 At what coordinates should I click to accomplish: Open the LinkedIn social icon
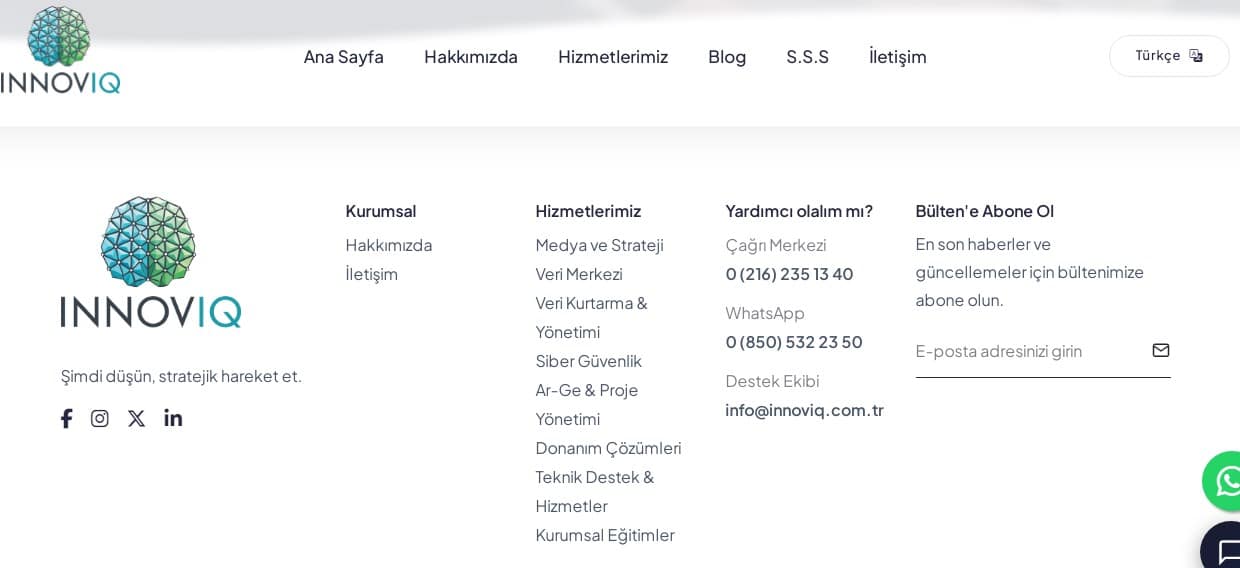(x=173, y=418)
